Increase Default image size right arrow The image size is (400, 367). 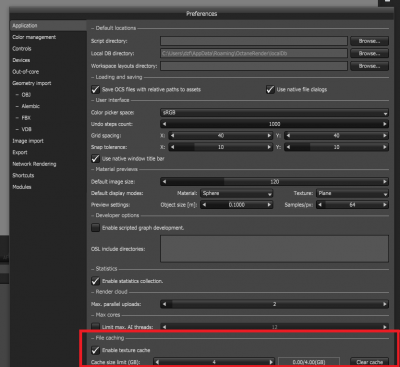tap(385, 182)
